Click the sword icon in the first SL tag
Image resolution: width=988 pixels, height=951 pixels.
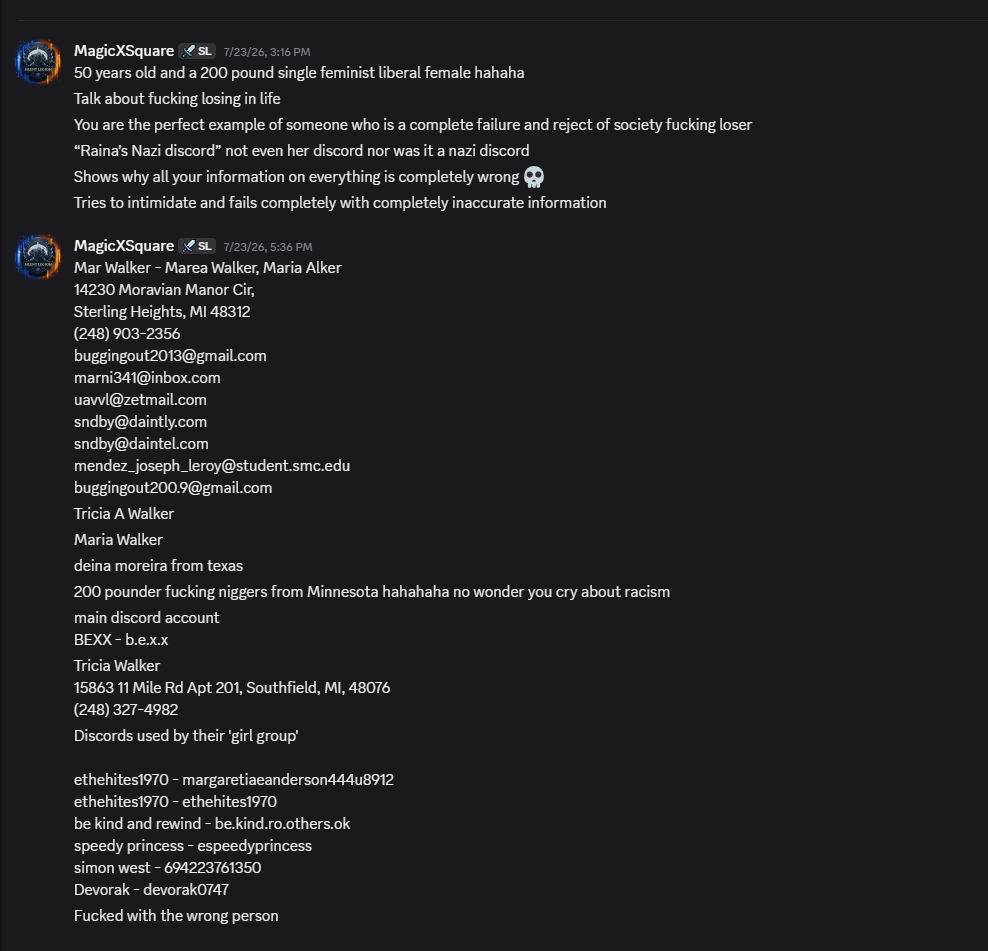tap(188, 51)
